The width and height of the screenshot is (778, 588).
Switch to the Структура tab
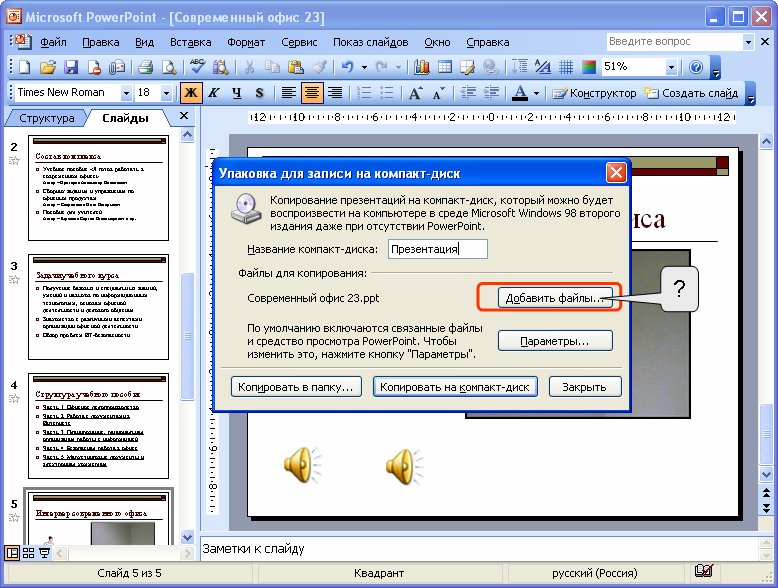pos(47,118)
